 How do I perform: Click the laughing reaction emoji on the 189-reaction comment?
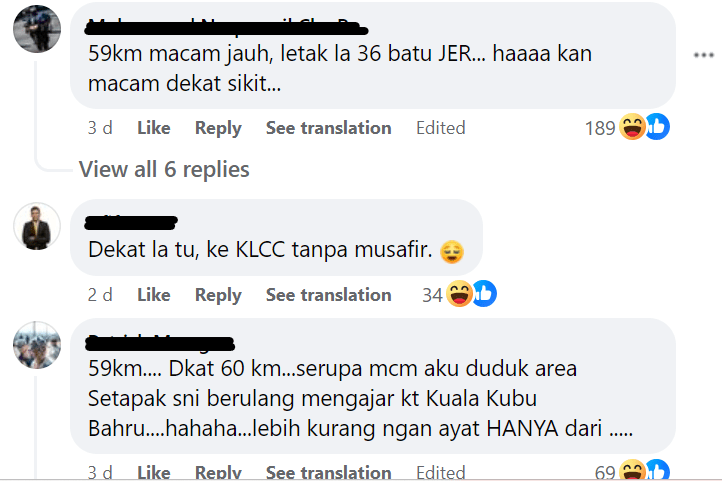pyautogui.click(x=633, y=127)
